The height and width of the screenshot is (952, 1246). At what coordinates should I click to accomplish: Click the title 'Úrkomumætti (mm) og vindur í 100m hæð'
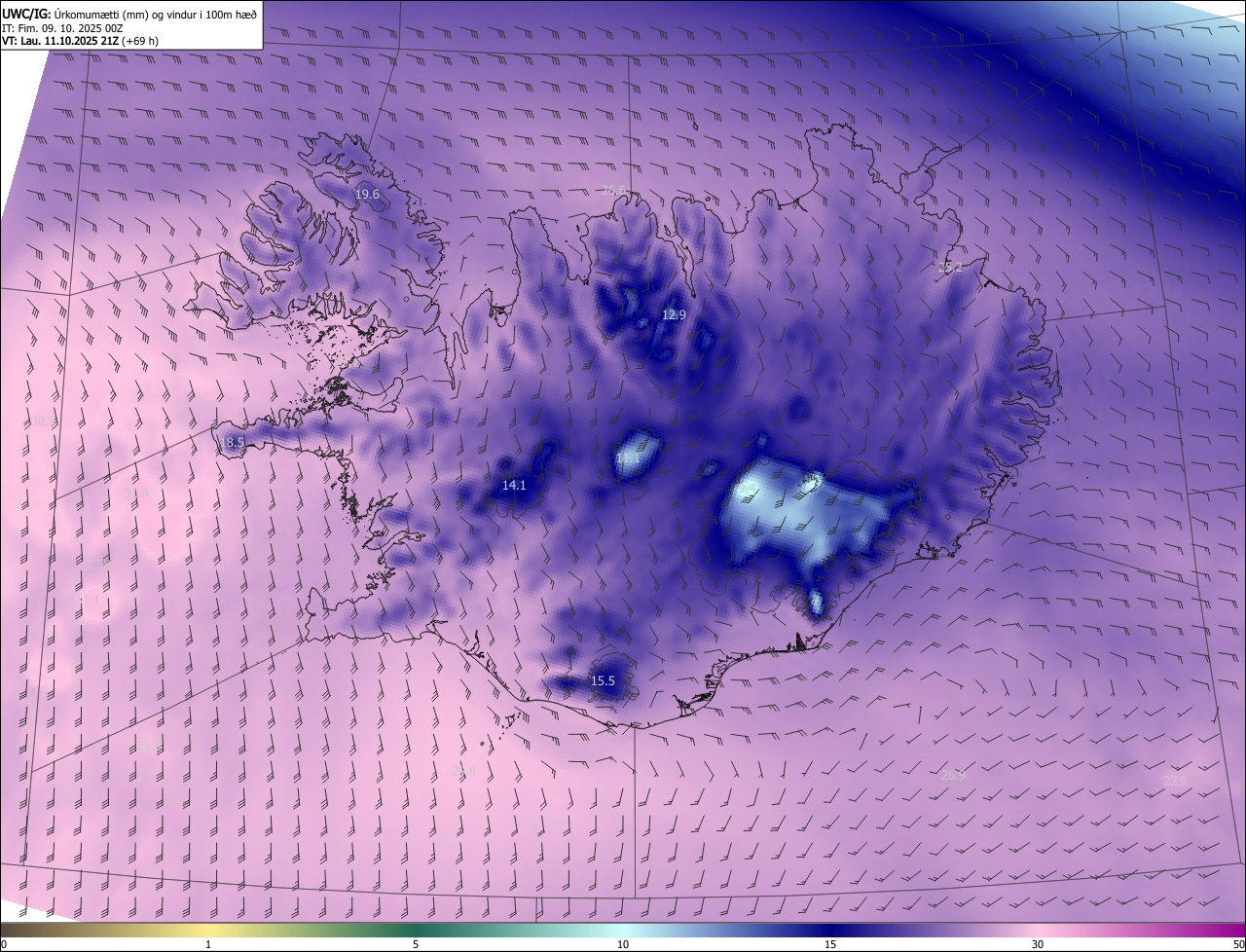pos(156,14)
